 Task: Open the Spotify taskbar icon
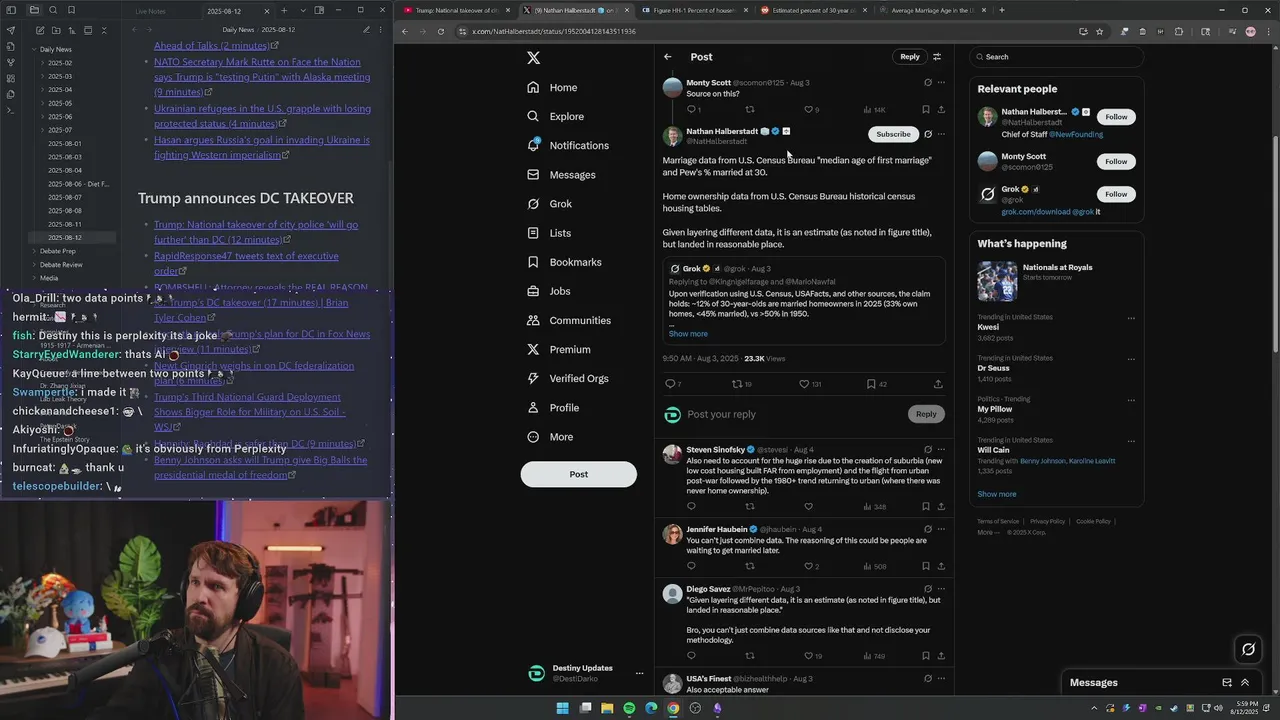click(629, 708)
